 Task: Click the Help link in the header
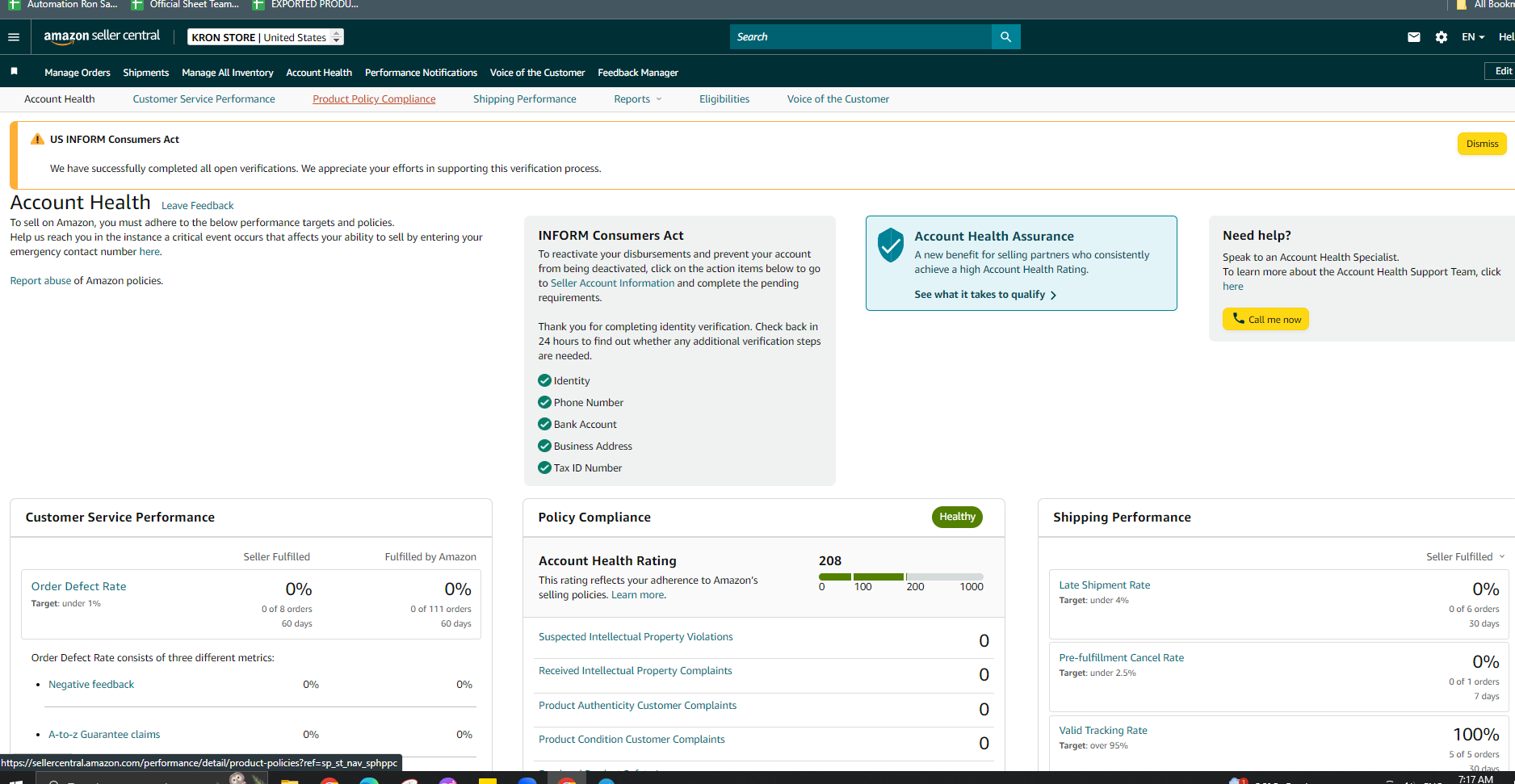tap(1506, 37)
